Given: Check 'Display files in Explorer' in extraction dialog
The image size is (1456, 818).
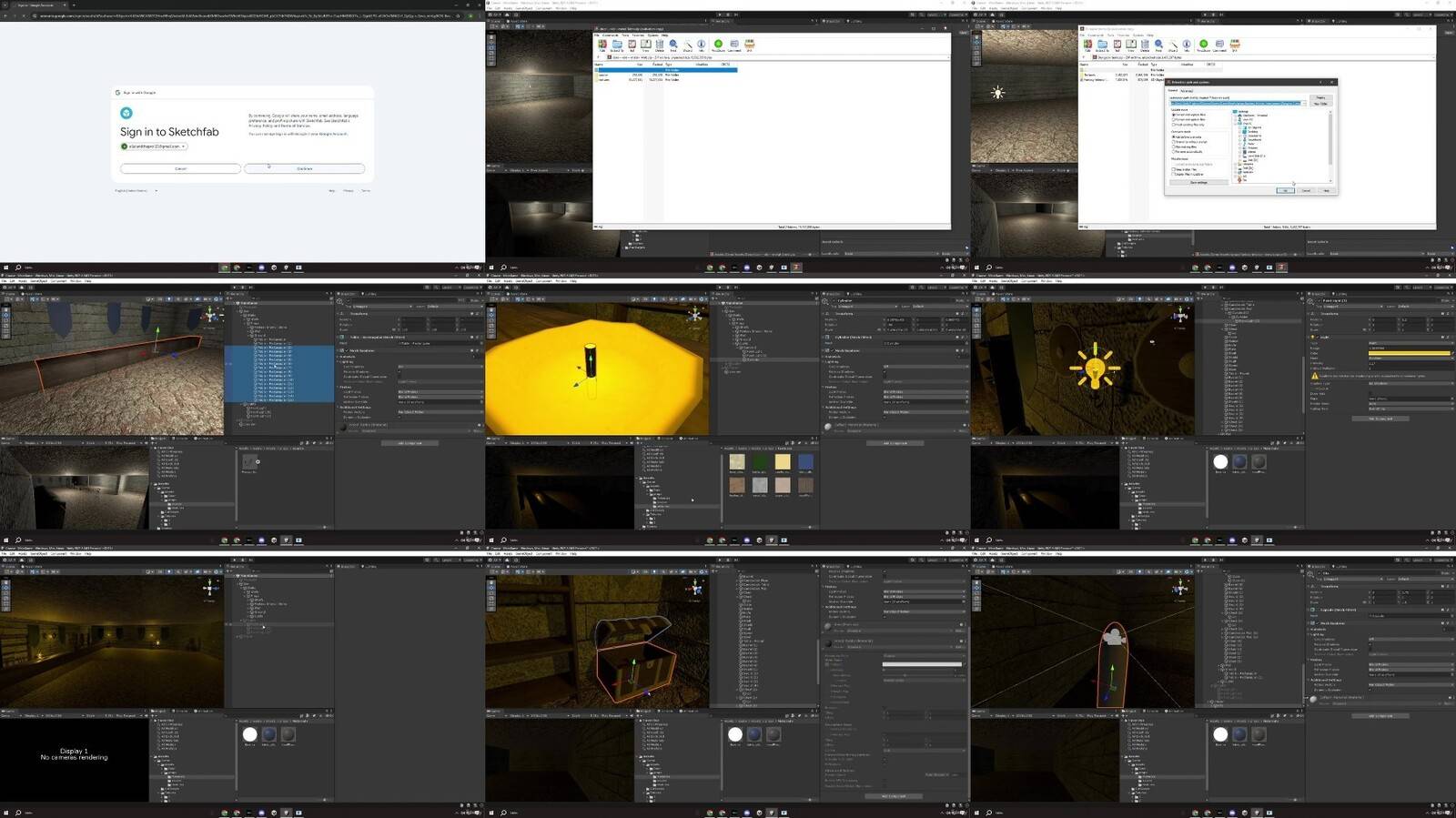Looking at the screenshot, I should (x=1173, y=175).
